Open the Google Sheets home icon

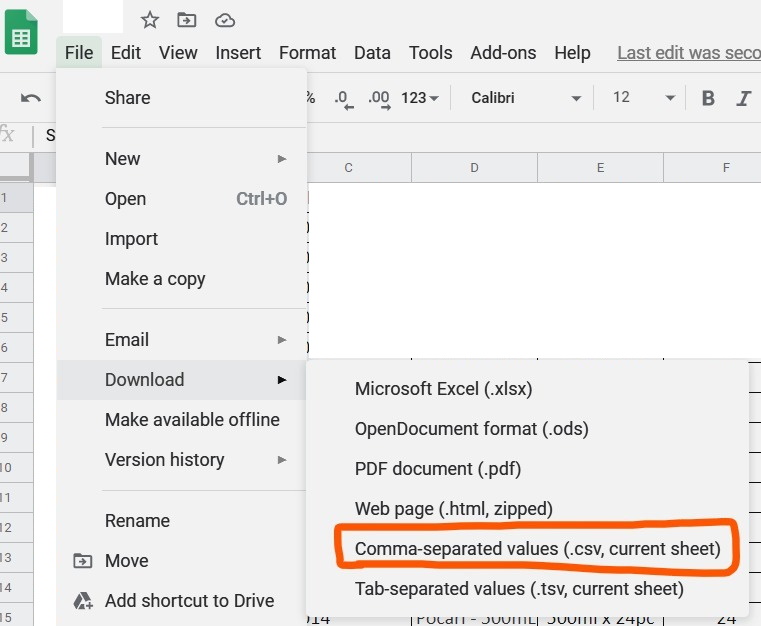(21, 32)
